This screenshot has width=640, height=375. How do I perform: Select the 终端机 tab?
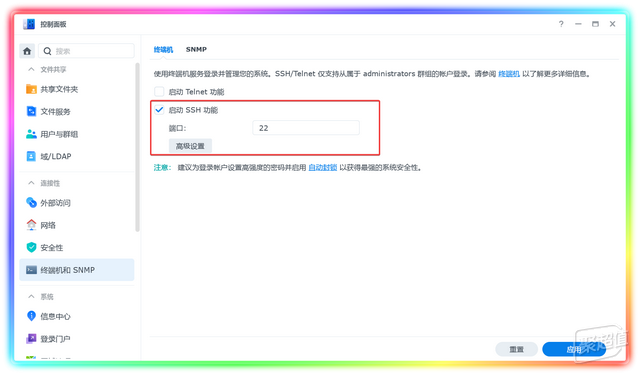coord(163,49)
